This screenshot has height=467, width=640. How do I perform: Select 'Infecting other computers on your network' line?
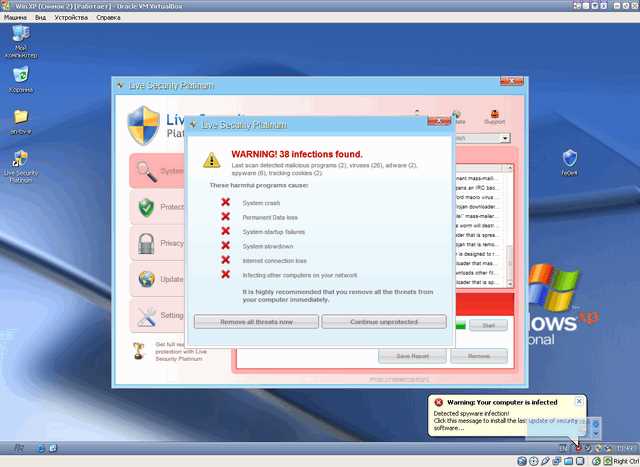tap(300, 275)
